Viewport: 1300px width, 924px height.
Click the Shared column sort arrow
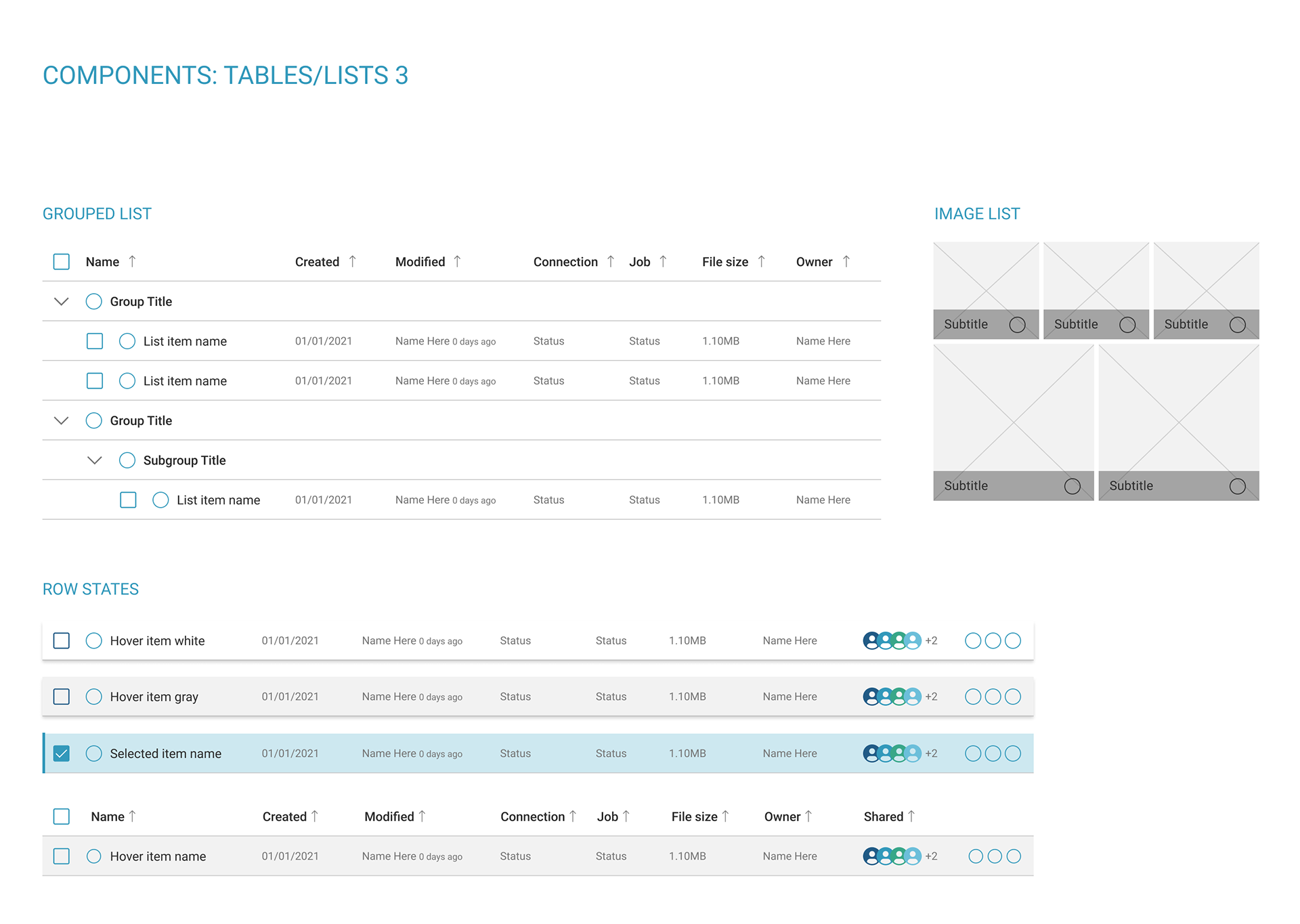pos(911,816)
